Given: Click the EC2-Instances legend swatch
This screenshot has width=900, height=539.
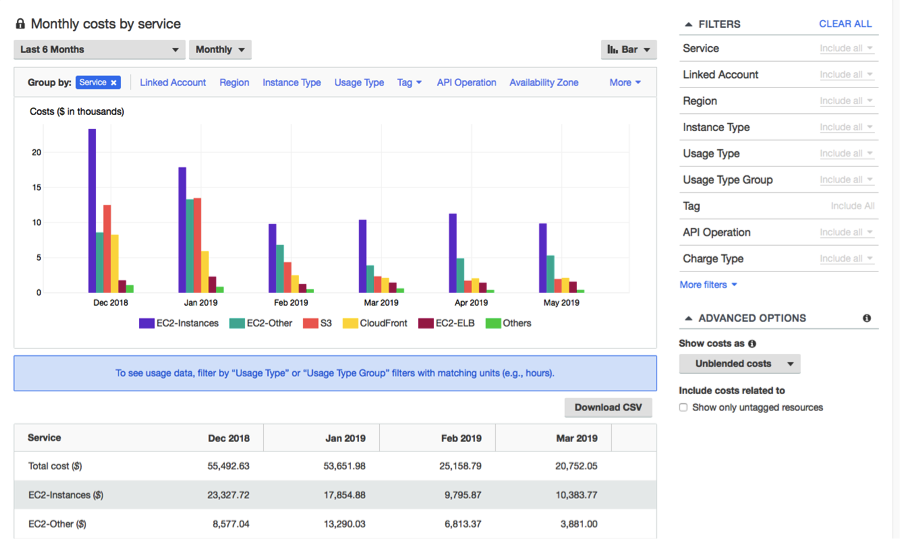Looking at the screenshot, I should pyautogui.click(x=147, y=323).
